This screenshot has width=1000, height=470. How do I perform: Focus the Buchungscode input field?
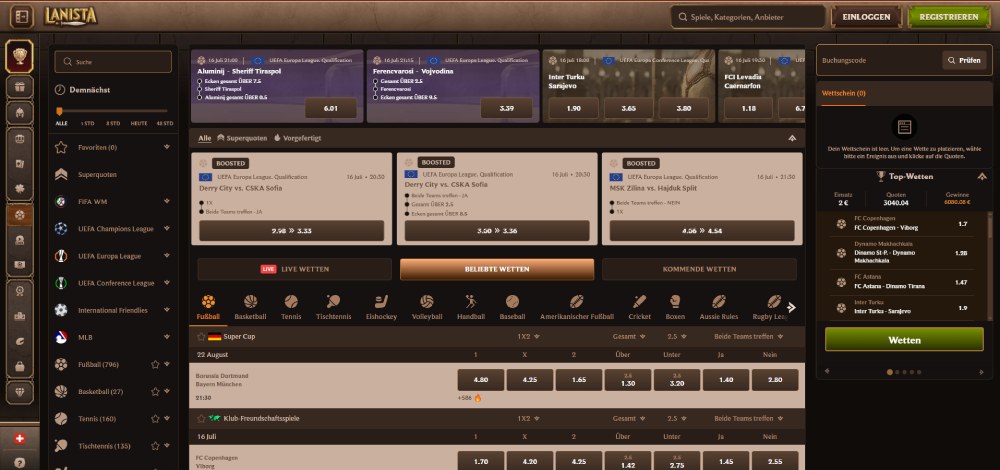879,60
